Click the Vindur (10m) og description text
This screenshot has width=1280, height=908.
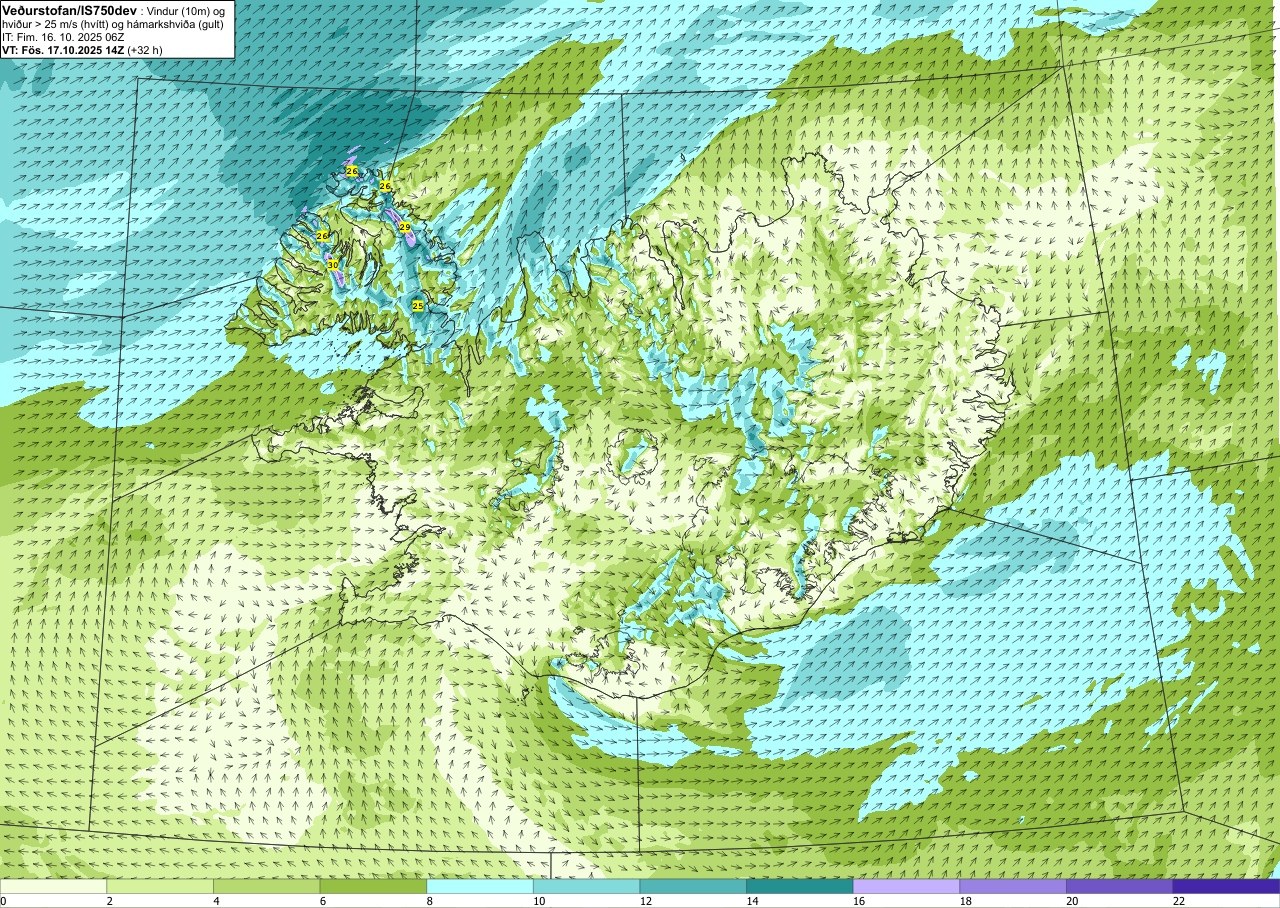click(186, 10)
